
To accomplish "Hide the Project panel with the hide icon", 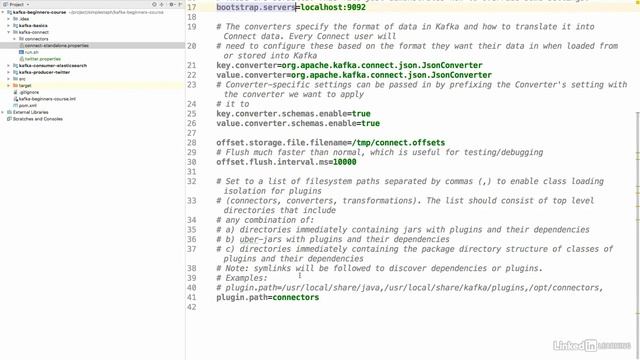I will coord(180,4).
